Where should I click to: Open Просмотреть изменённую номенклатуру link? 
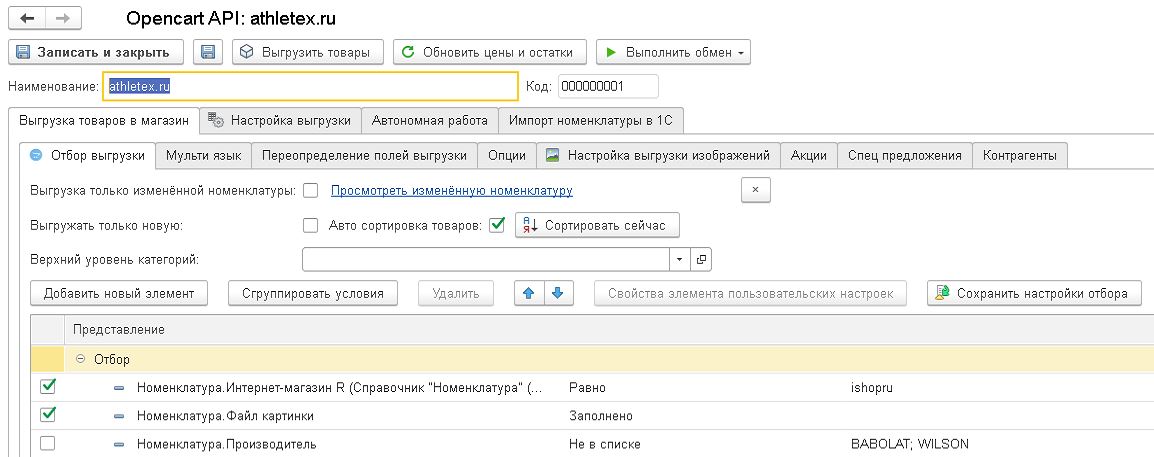coord(451,190)
